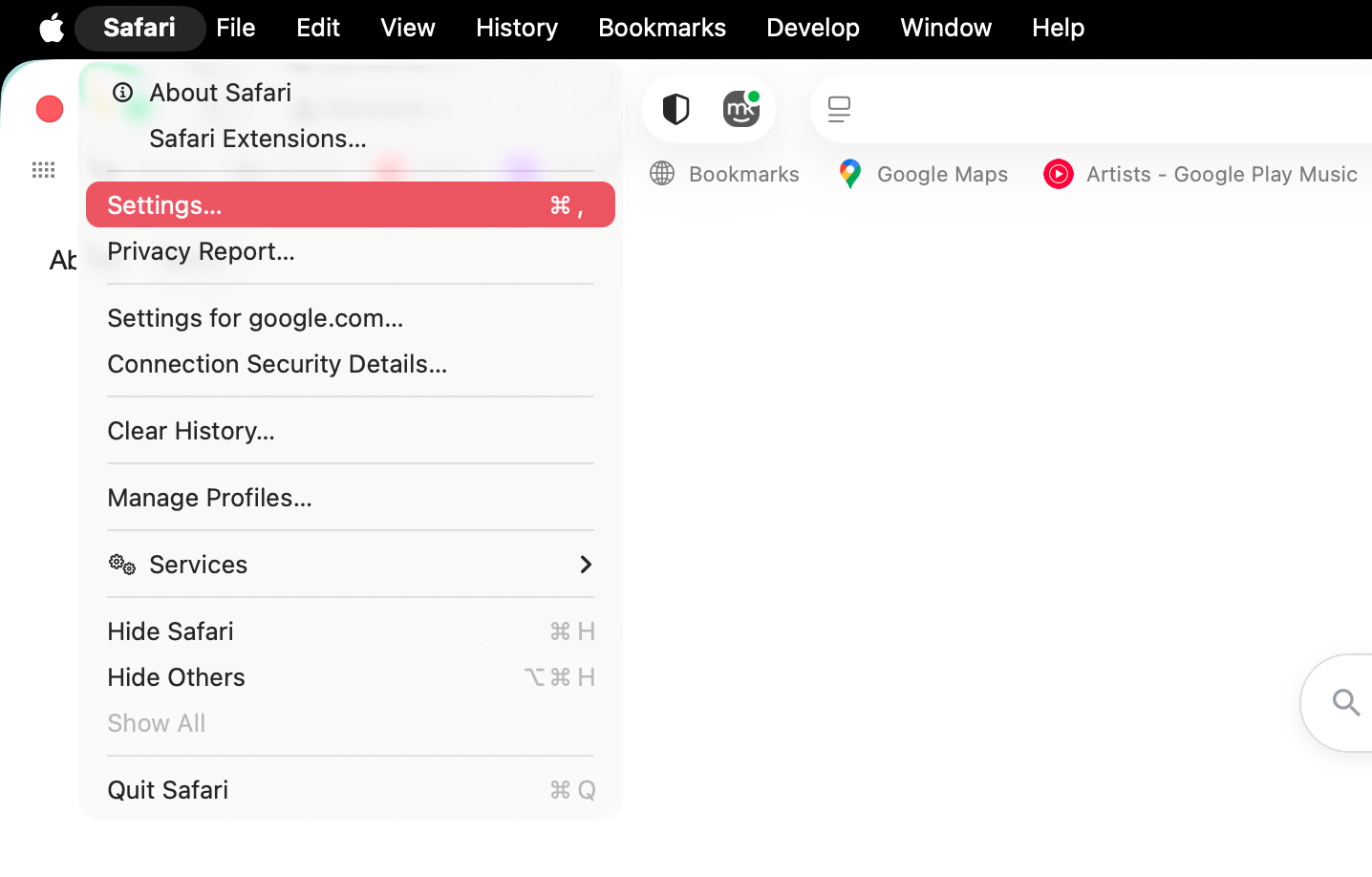Click the Services gear icon
Screen dimensions: 1372x877
(x=121, y=565)
